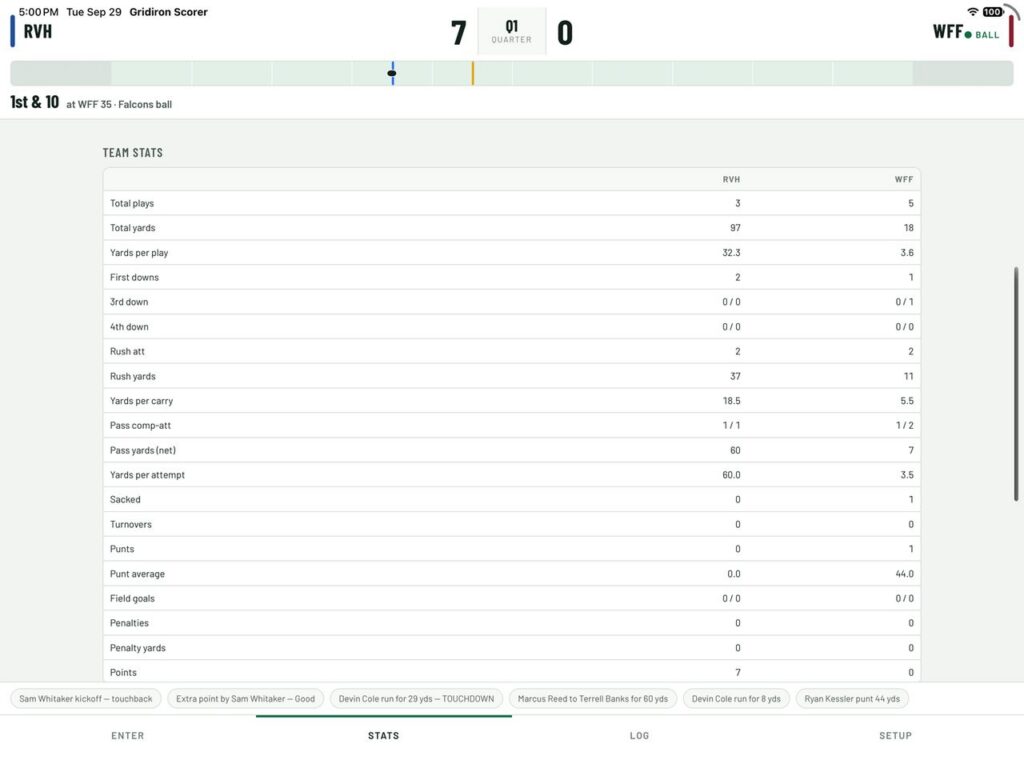The height and width of the screenshot is (768, 1024).
Task: Click the 'Rush yards' row label
Action: pyautogui.click(x=133, y=376)
